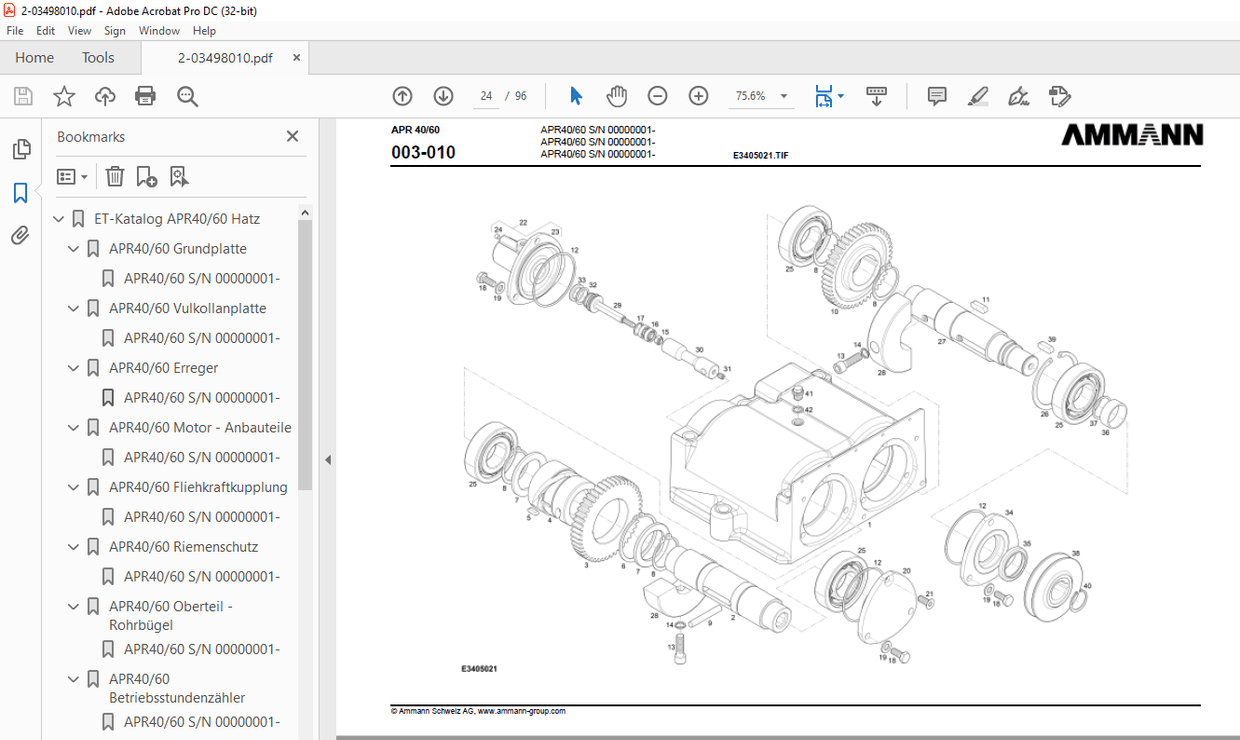Collapse the APR40/60 Erreger bookmark

(x=72, y=367)
